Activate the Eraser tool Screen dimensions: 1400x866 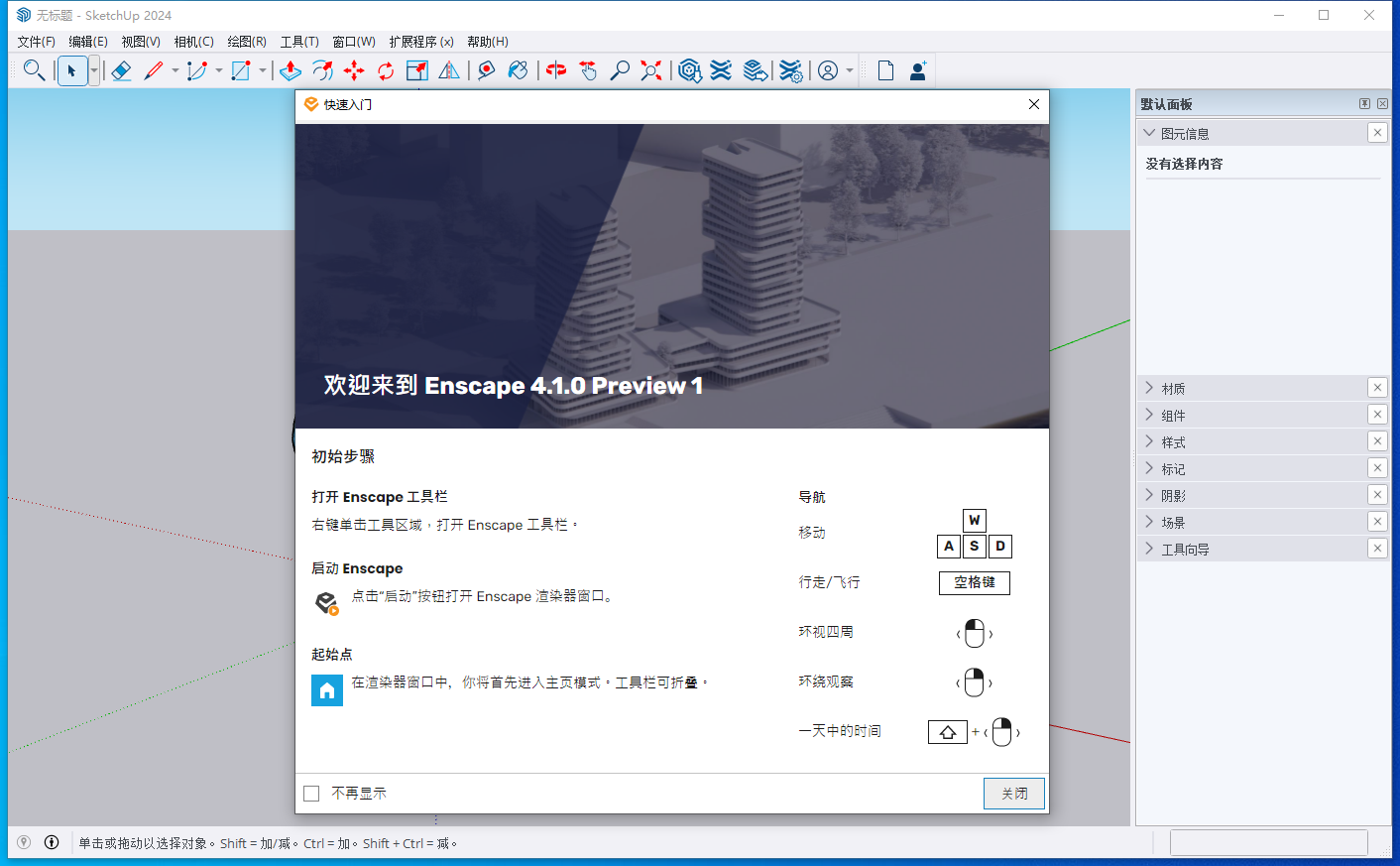pyautogui.click(x=121, y=70)
